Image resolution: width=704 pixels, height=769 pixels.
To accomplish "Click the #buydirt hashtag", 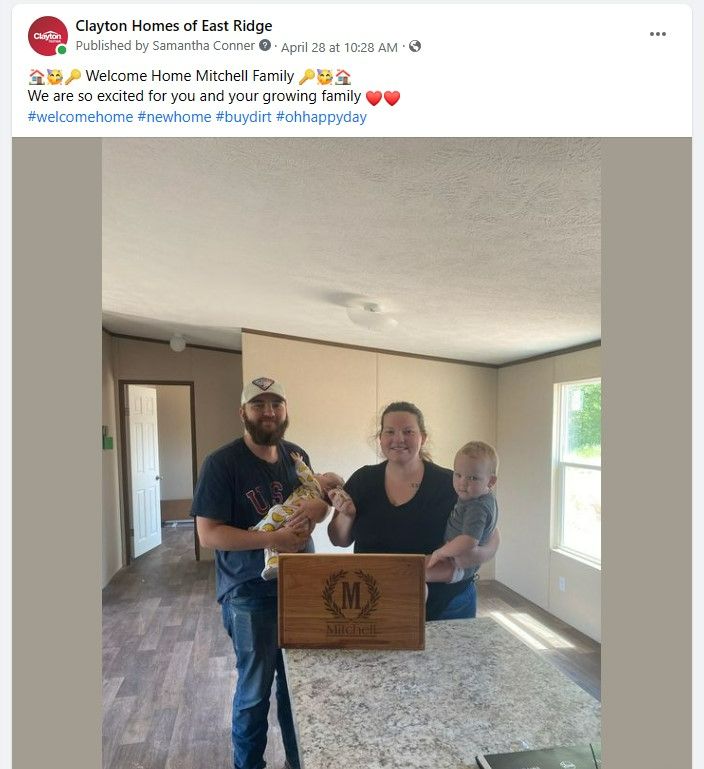I will click(x=243, y=117).
